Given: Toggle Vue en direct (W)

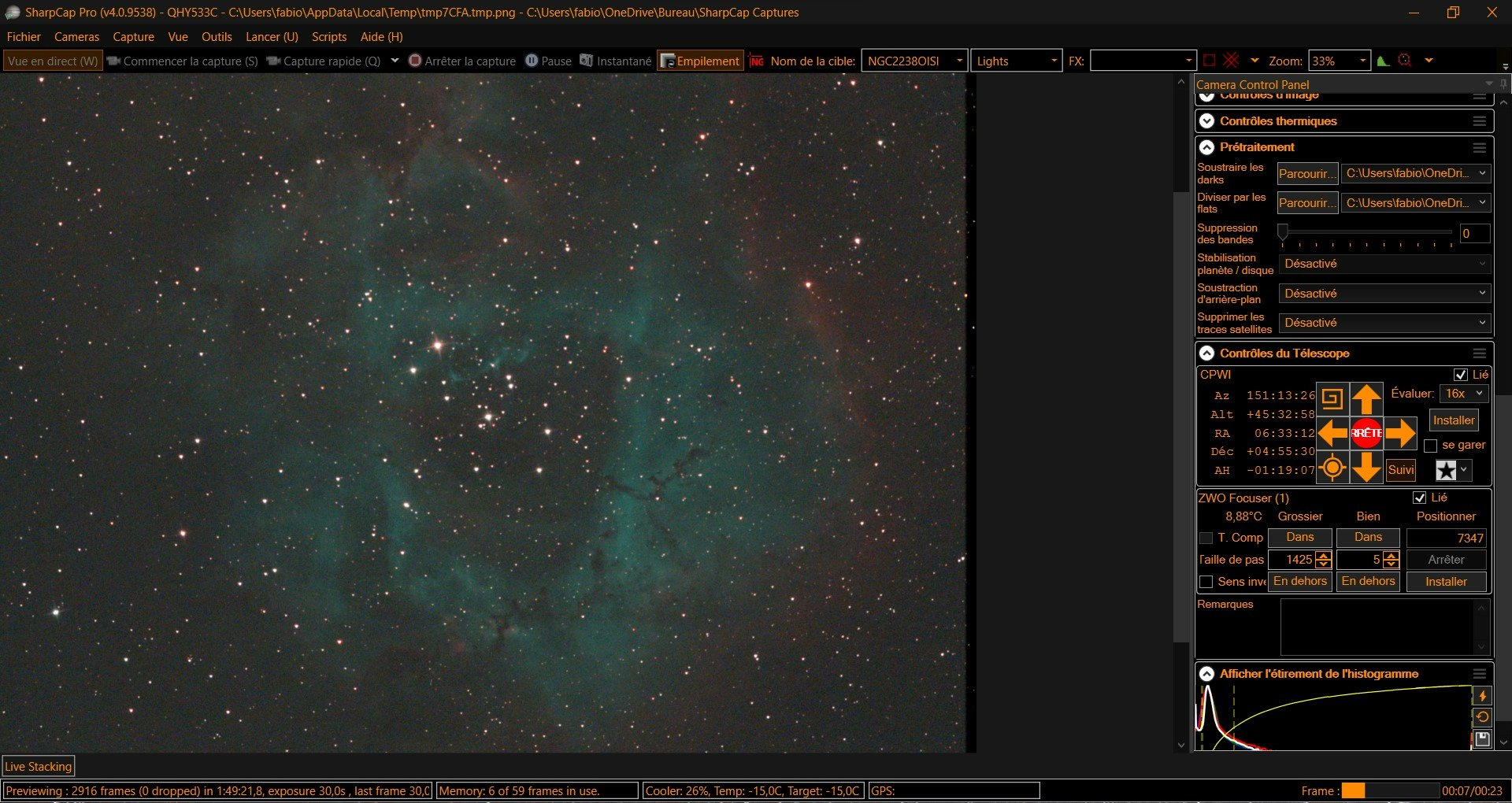Looking at the screenshot, I should point(53,61).
